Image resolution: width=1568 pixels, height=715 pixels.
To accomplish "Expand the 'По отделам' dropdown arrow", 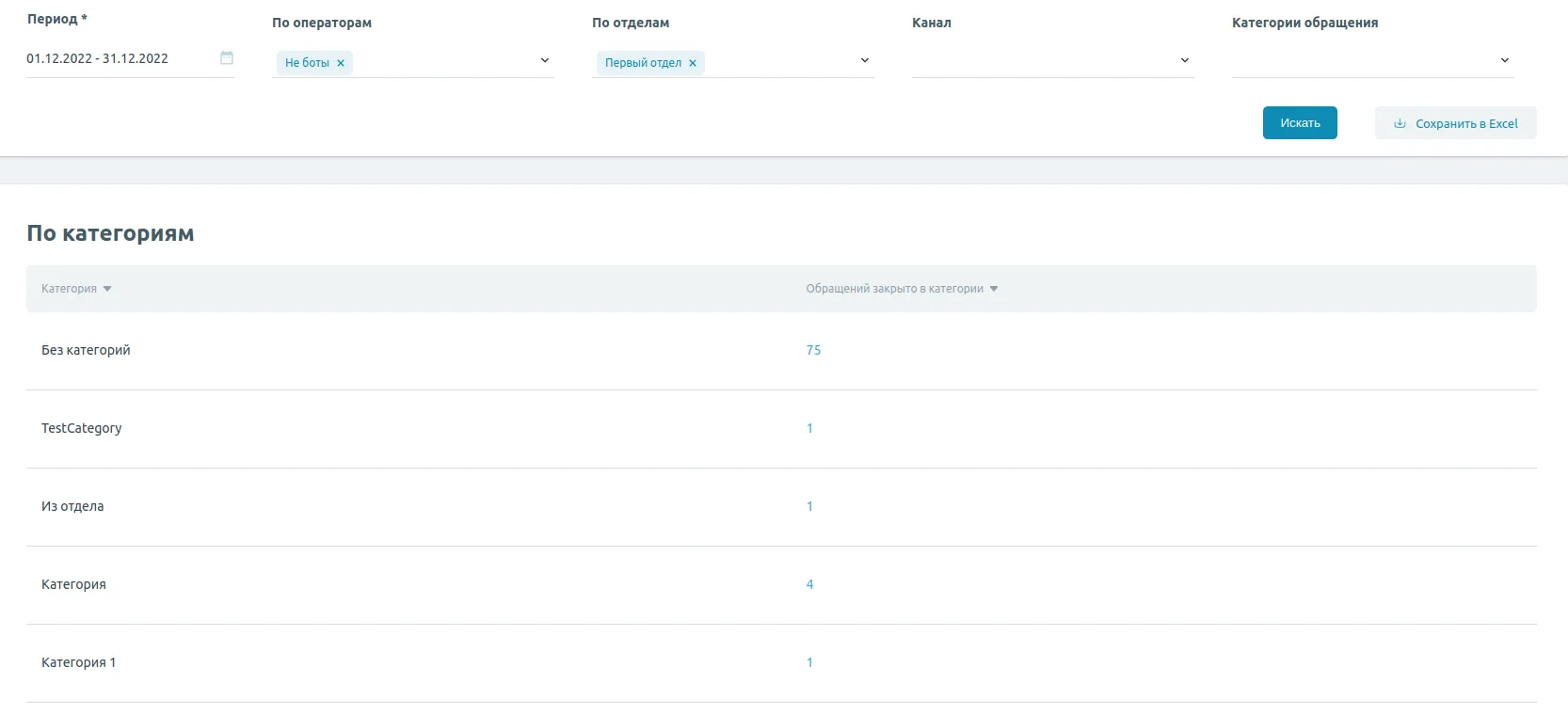I will (864, 60).
